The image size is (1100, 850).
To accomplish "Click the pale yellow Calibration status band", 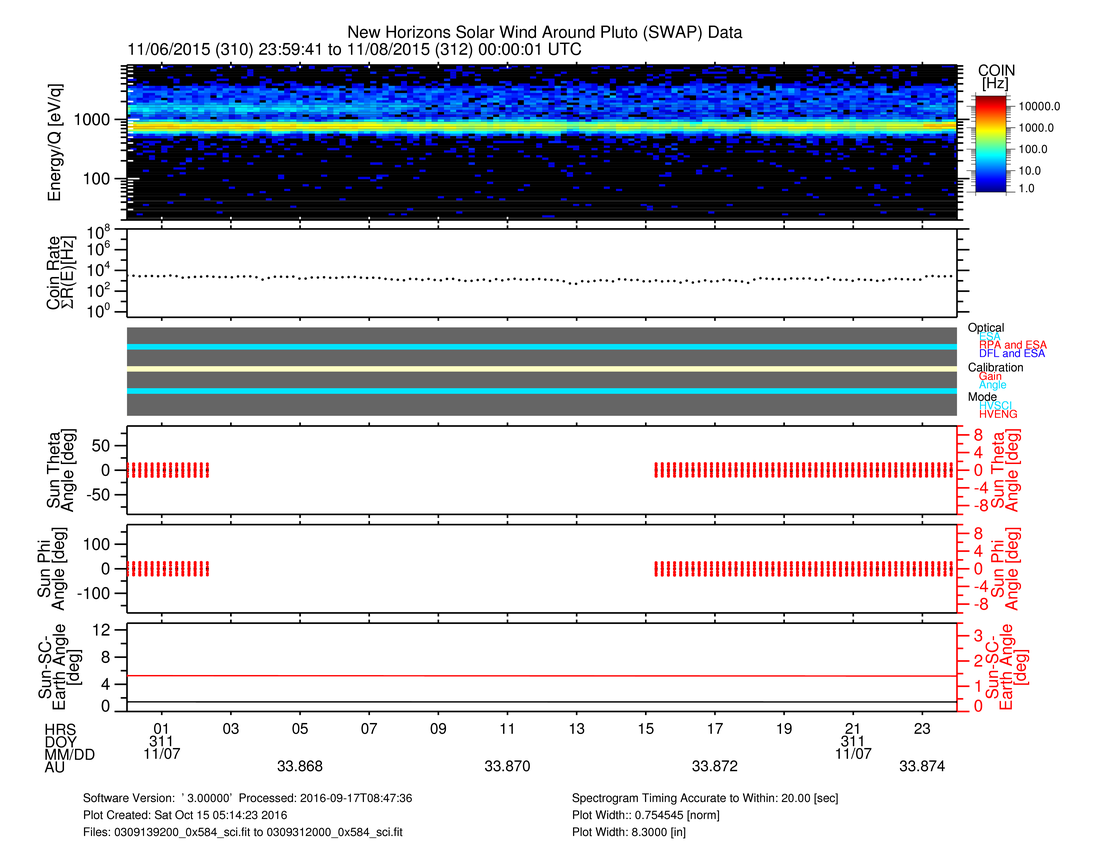I will [x=541, y=369].
